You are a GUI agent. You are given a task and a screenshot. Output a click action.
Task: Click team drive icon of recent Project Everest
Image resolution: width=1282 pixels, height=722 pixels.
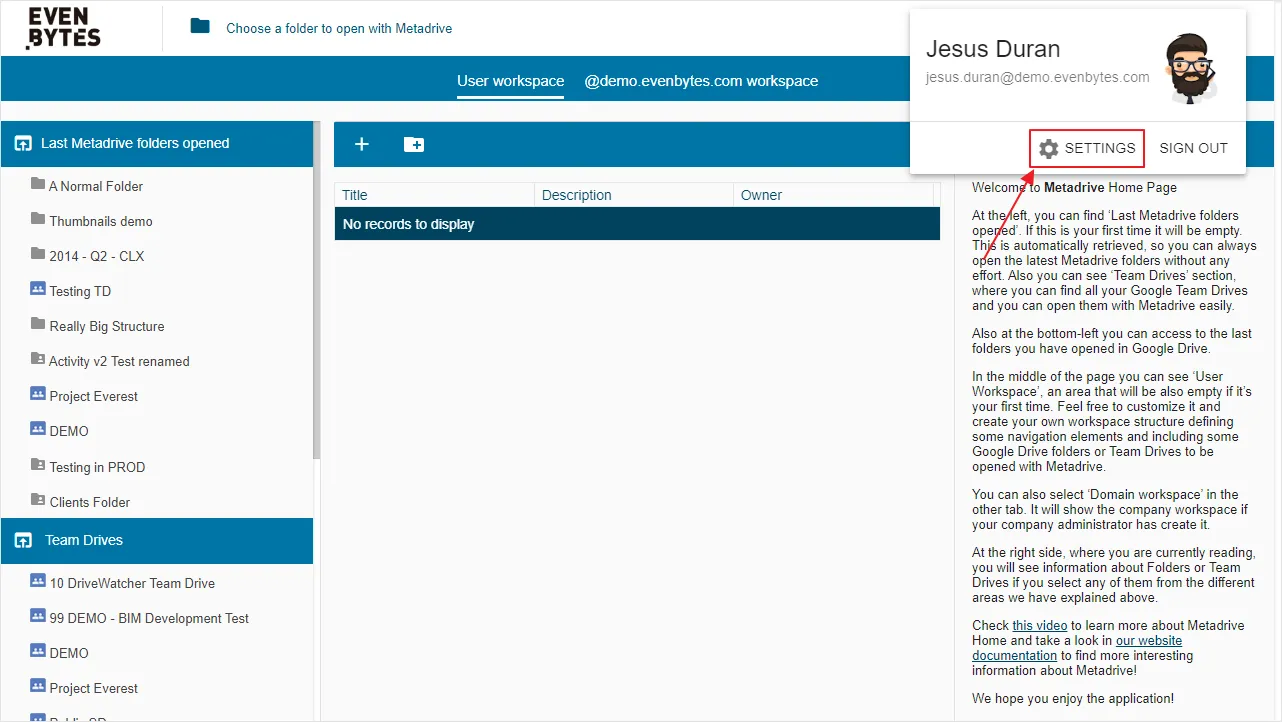coord(38,395)
